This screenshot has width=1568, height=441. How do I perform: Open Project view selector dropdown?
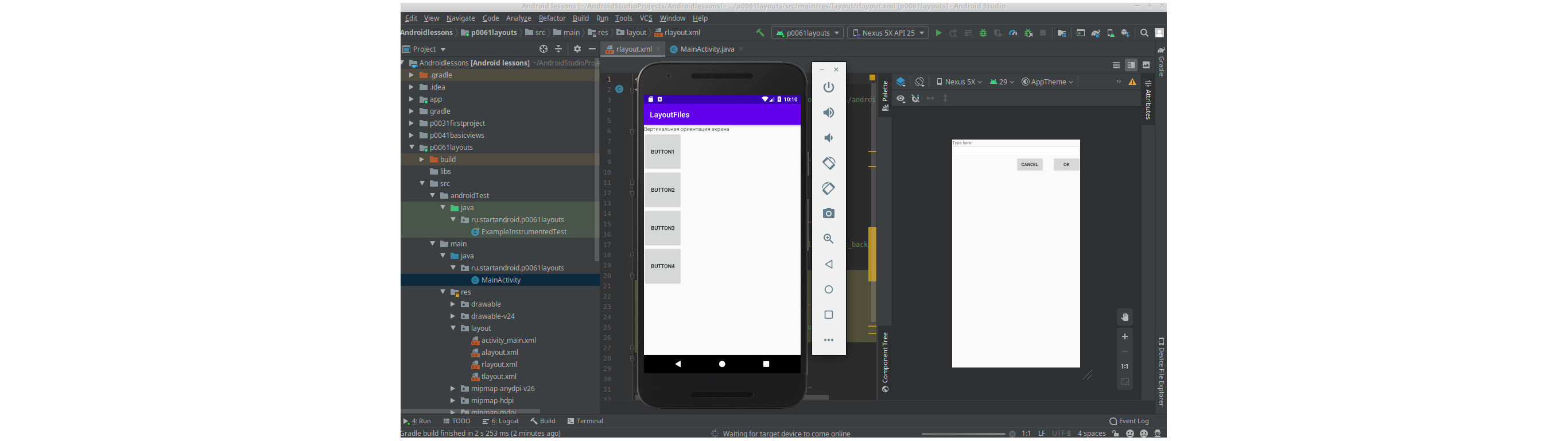424,49
